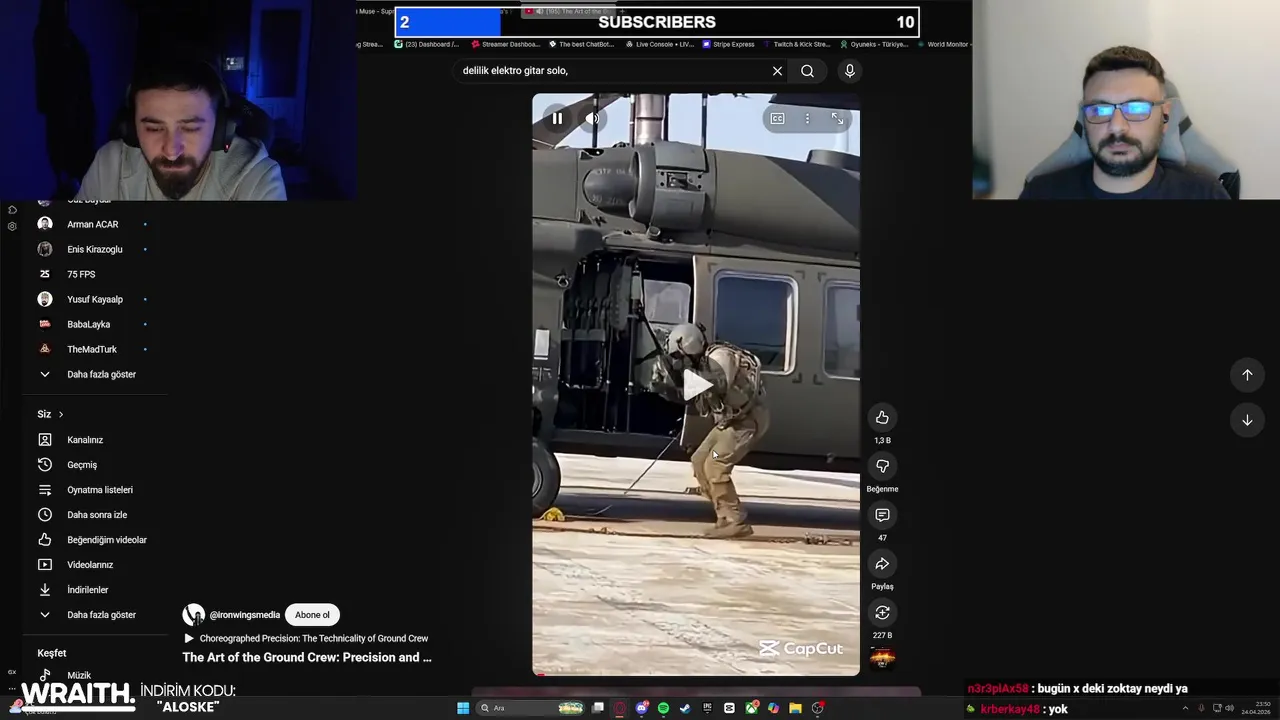Viewport: 1280px width, 720px height.
Task: Open CapCut from the taskbar
Action: pyautogui.click(x=729, y=708)
